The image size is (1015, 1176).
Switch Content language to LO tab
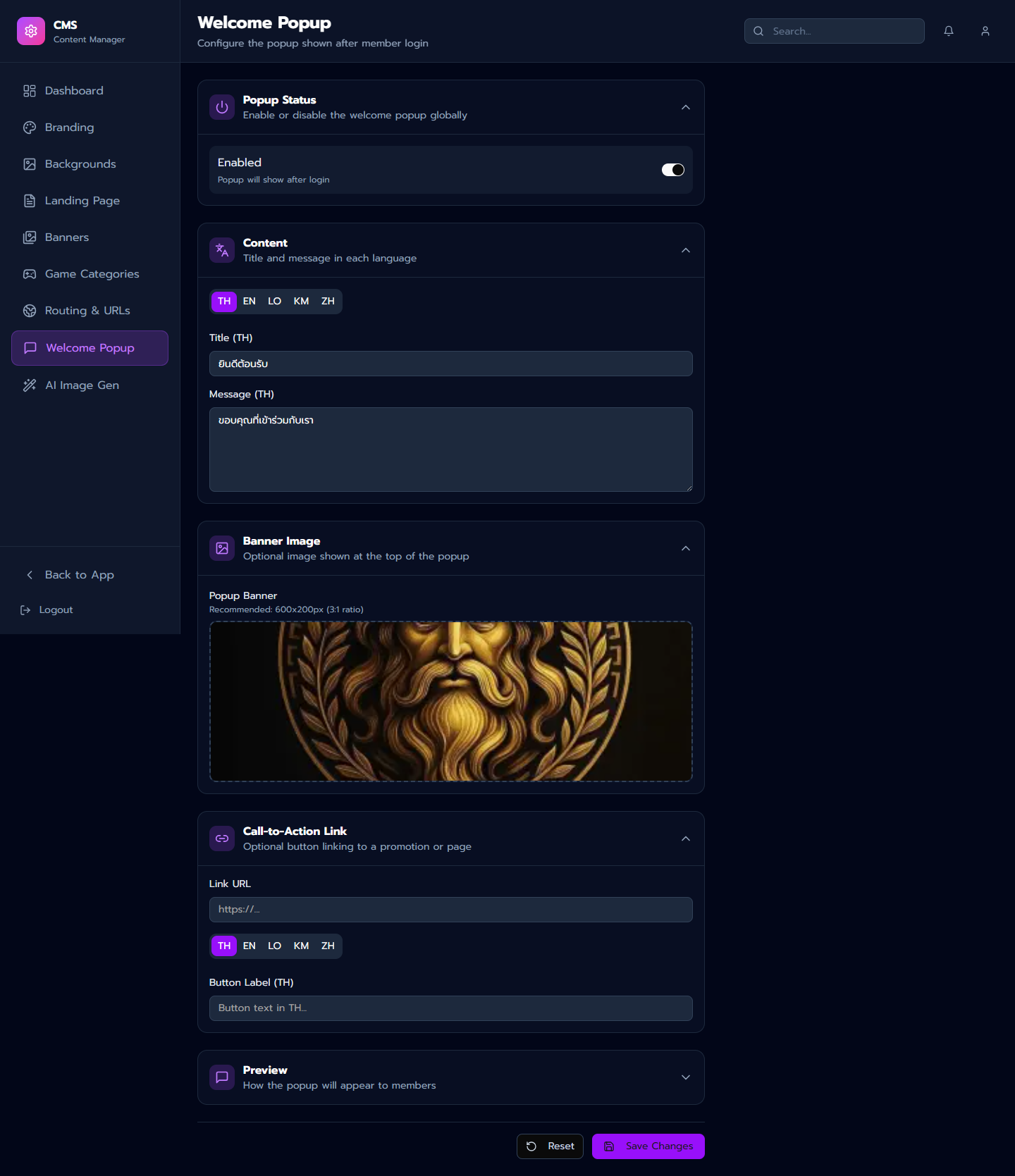point(275,302)
